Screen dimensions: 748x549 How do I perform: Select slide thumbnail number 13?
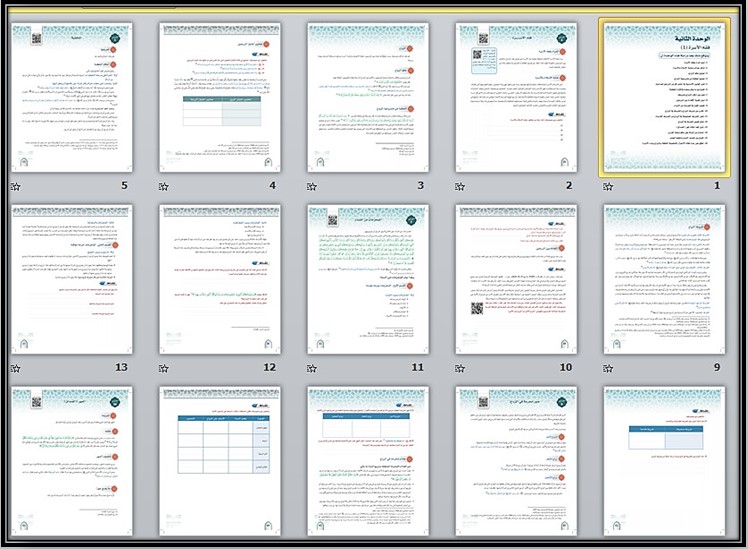(x=72, y=280)
